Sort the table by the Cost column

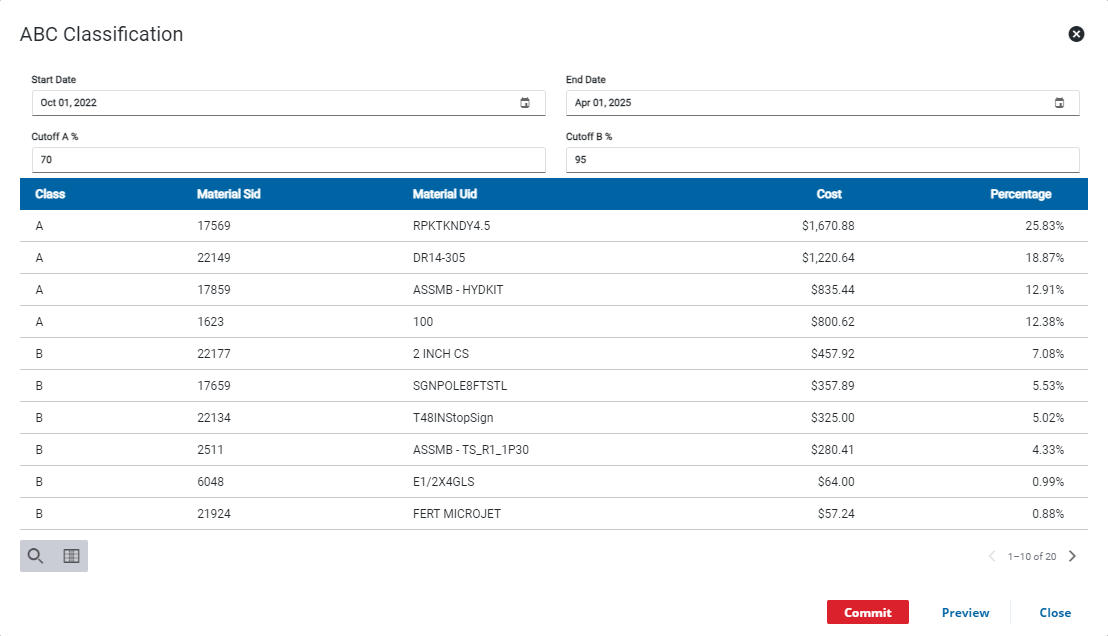829,193
